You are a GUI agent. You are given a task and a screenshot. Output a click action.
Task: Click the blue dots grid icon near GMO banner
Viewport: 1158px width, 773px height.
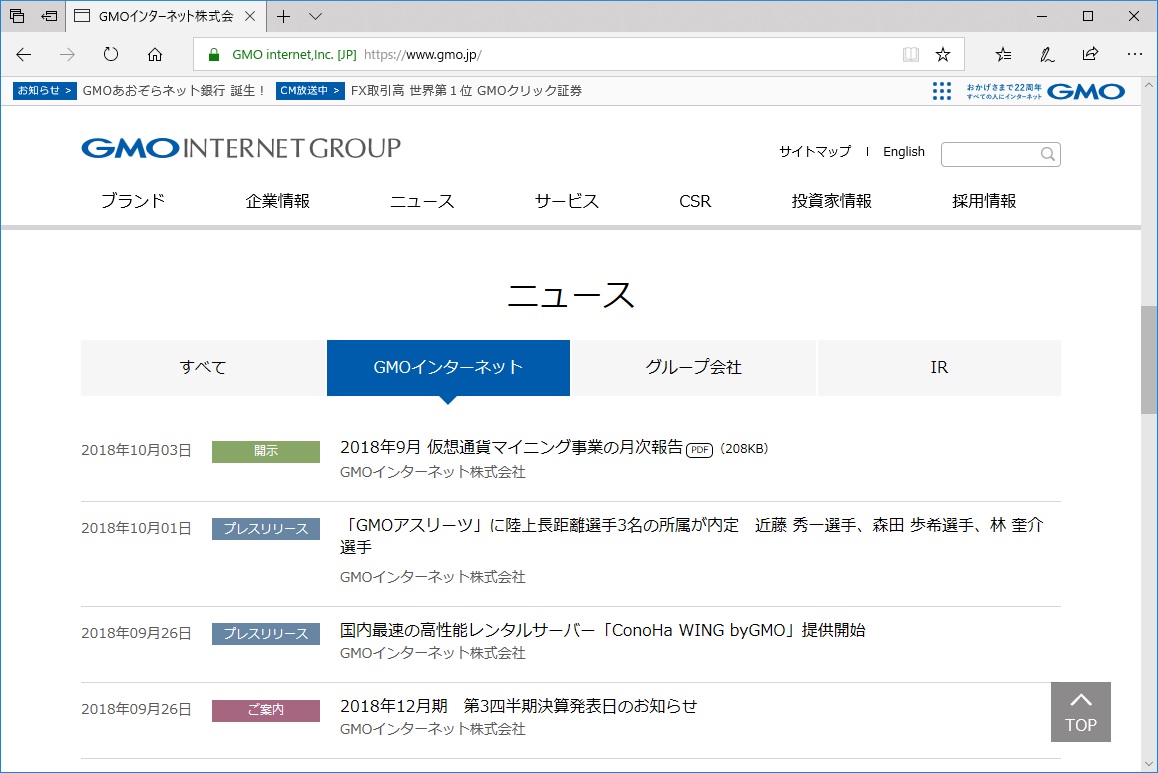[x=941, y=90]
